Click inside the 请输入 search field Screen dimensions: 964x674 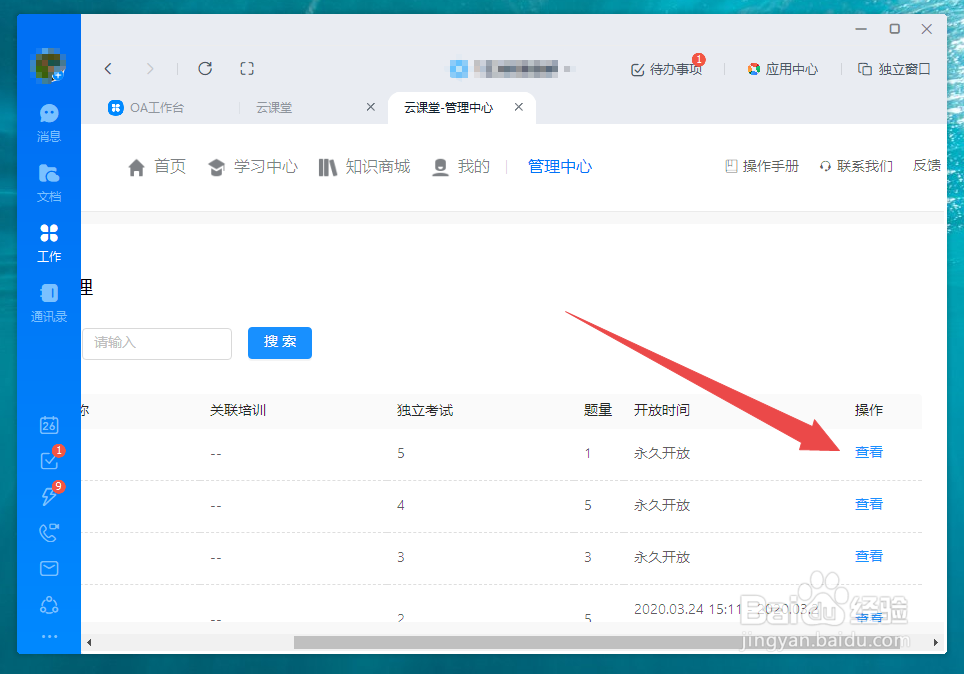point(156,344)
